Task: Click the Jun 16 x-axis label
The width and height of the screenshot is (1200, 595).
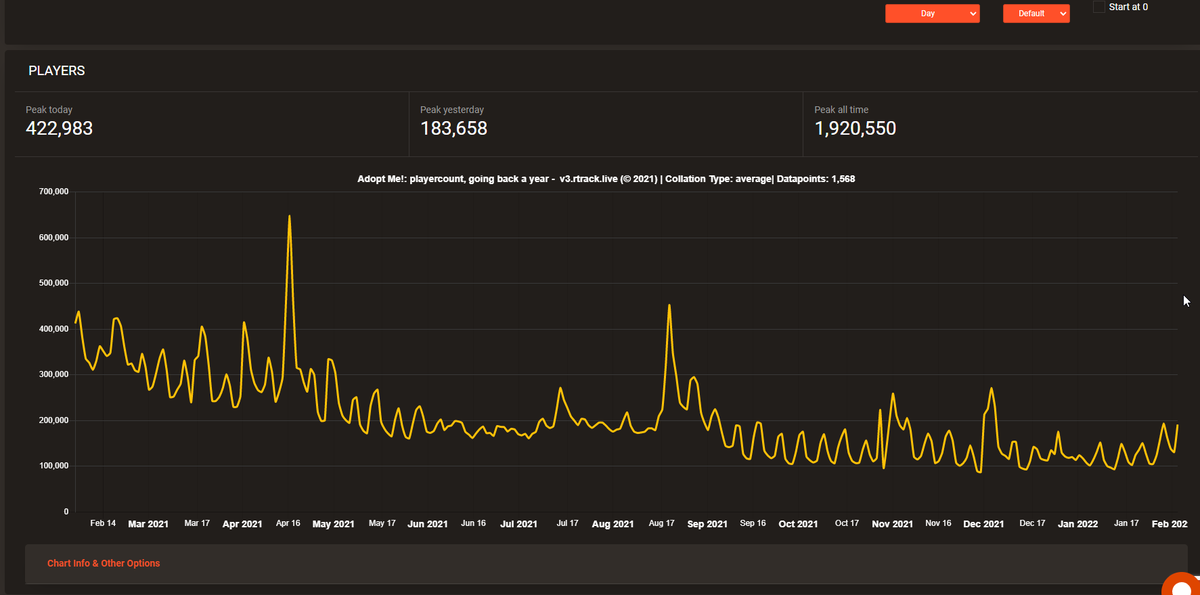Action: pyautogui.click(x=473, y=523)
